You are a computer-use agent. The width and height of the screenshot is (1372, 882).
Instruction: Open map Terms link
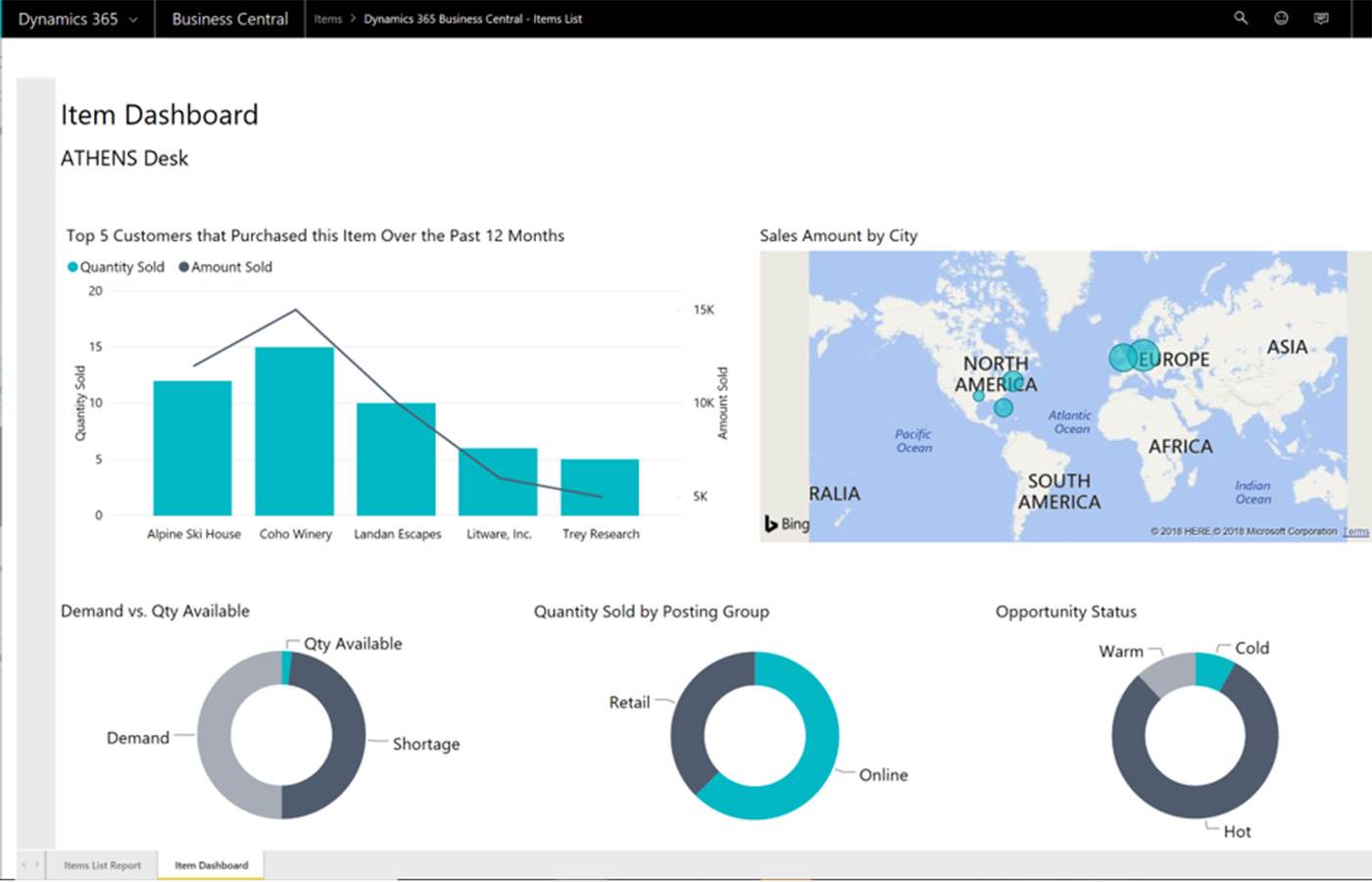pyautogui.click(x=1355, y=531)
